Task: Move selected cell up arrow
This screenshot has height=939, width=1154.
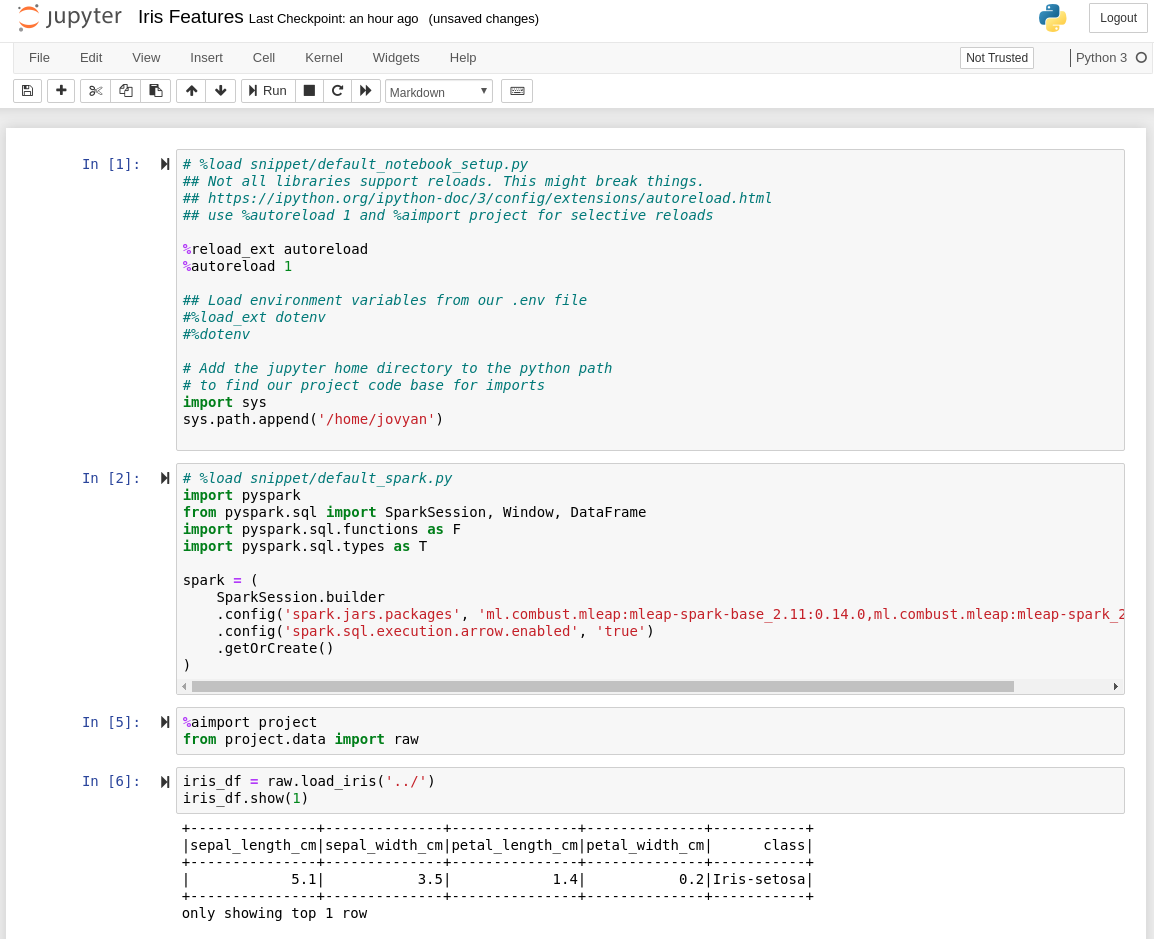Action: [x=191, y=91]
